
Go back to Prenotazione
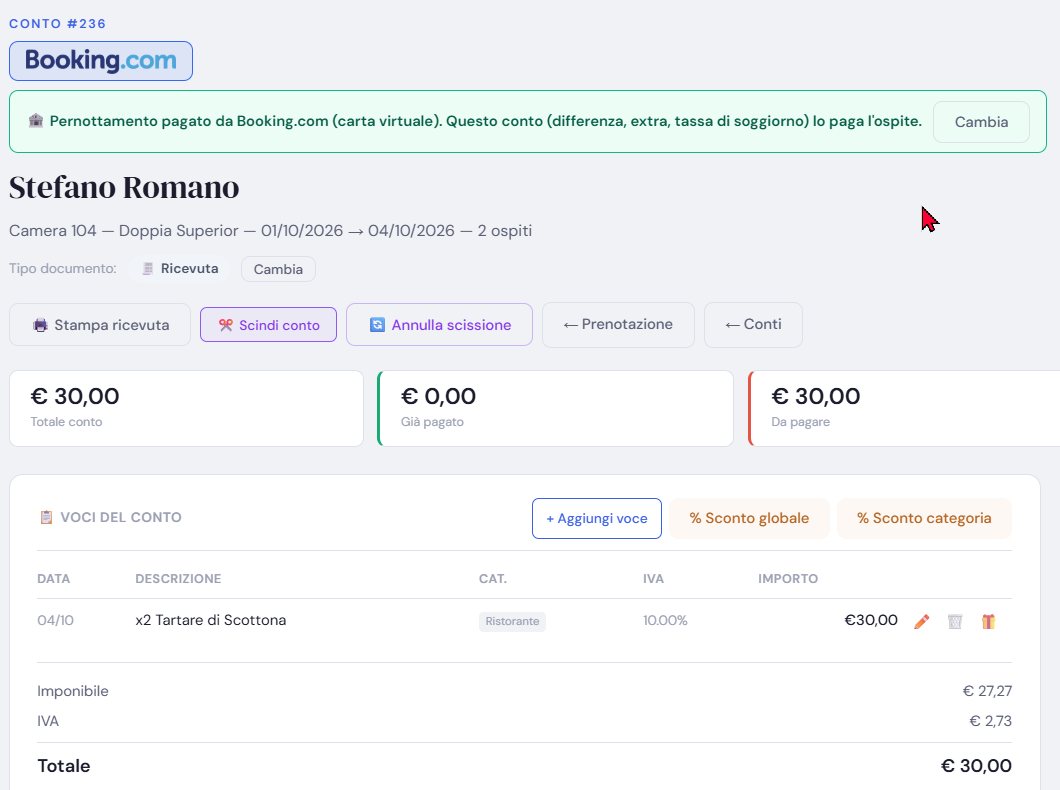618,325
